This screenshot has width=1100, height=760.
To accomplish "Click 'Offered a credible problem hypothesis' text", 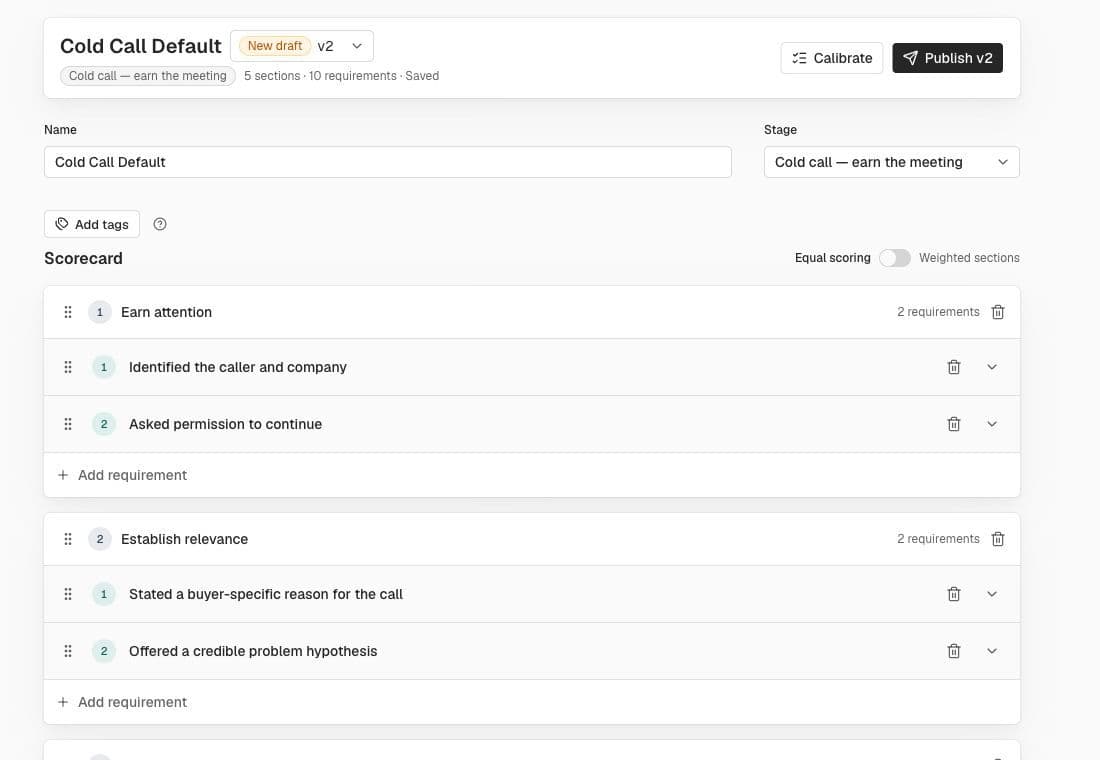I will click(x=253, y=651).
